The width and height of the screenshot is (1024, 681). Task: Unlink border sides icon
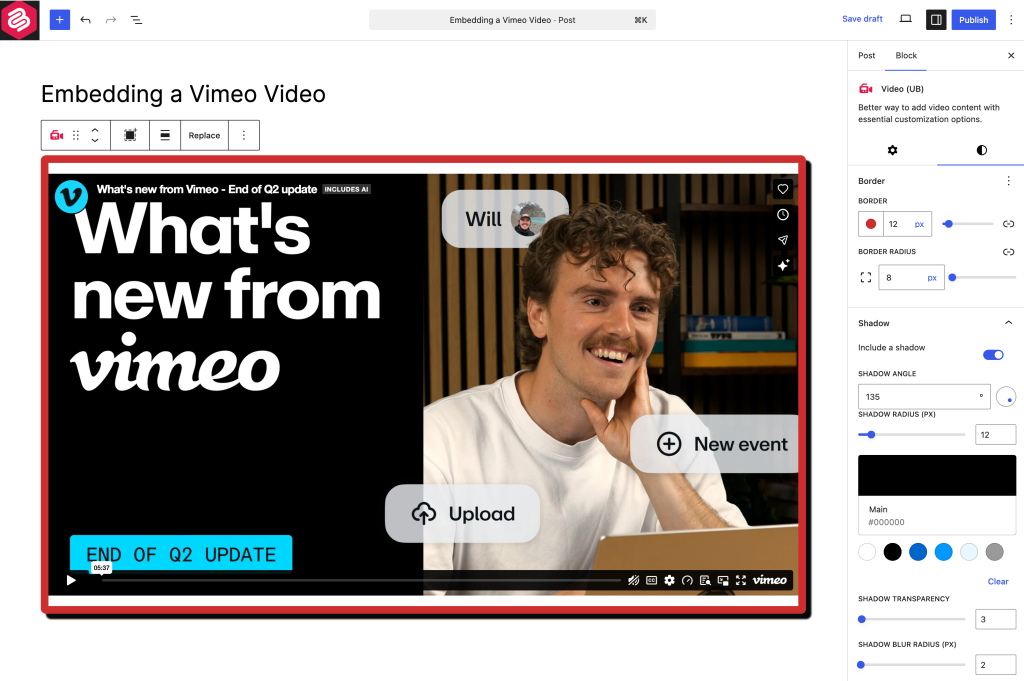click(x=1008, y=224)
